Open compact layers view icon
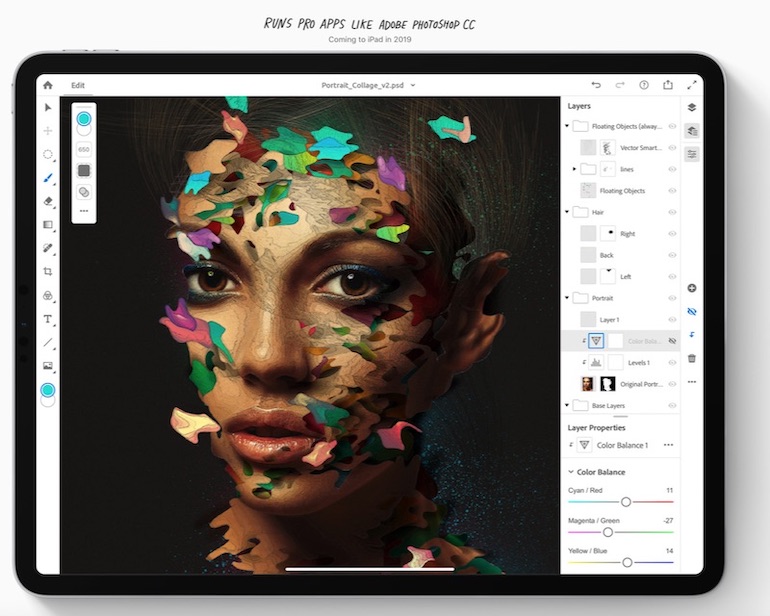770x616 pixels. [692, 108]
